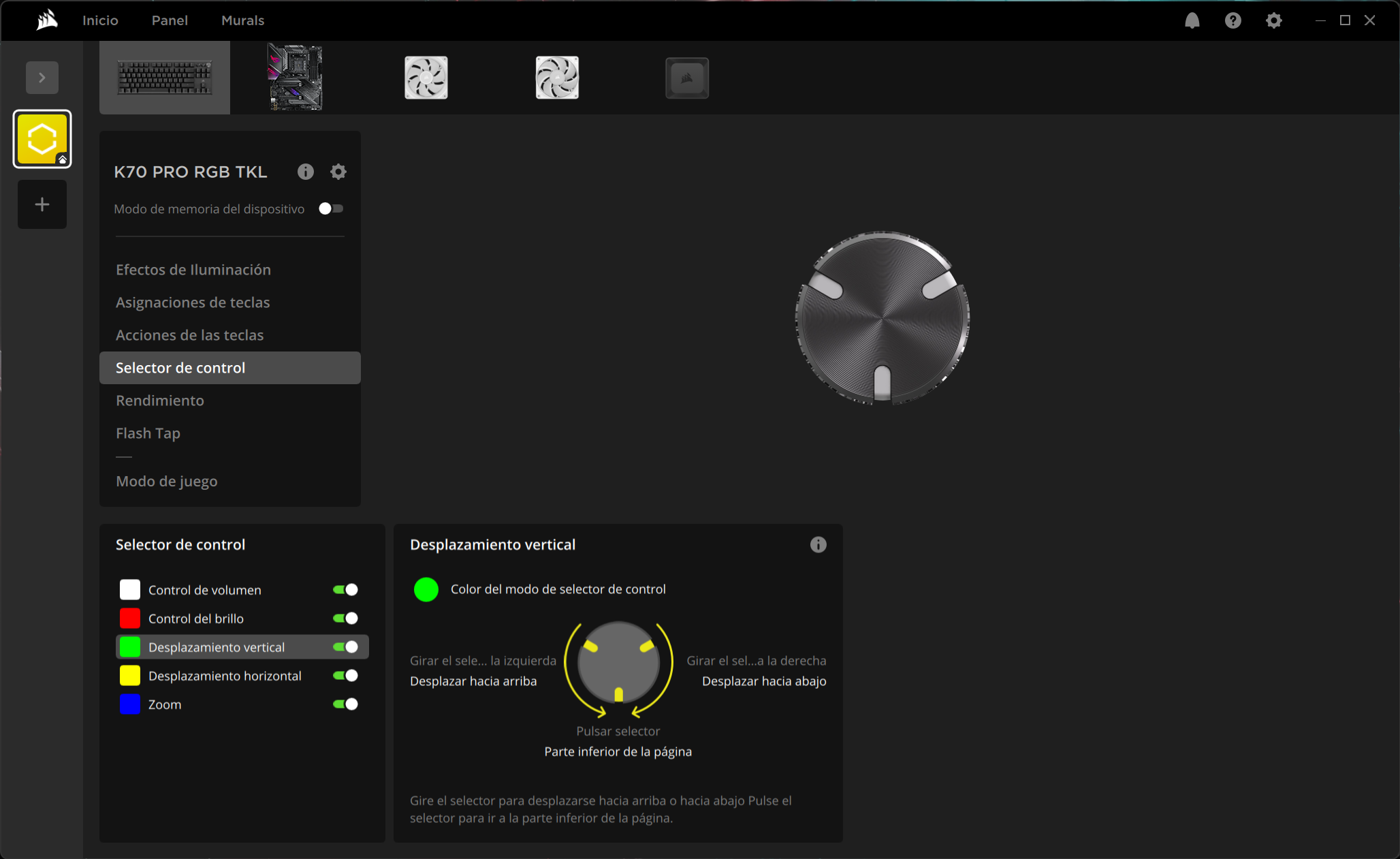Viewport: 1400px width, 859px height.
Task: Change green Color del modo circle
Action: click(x=426, y=589)
